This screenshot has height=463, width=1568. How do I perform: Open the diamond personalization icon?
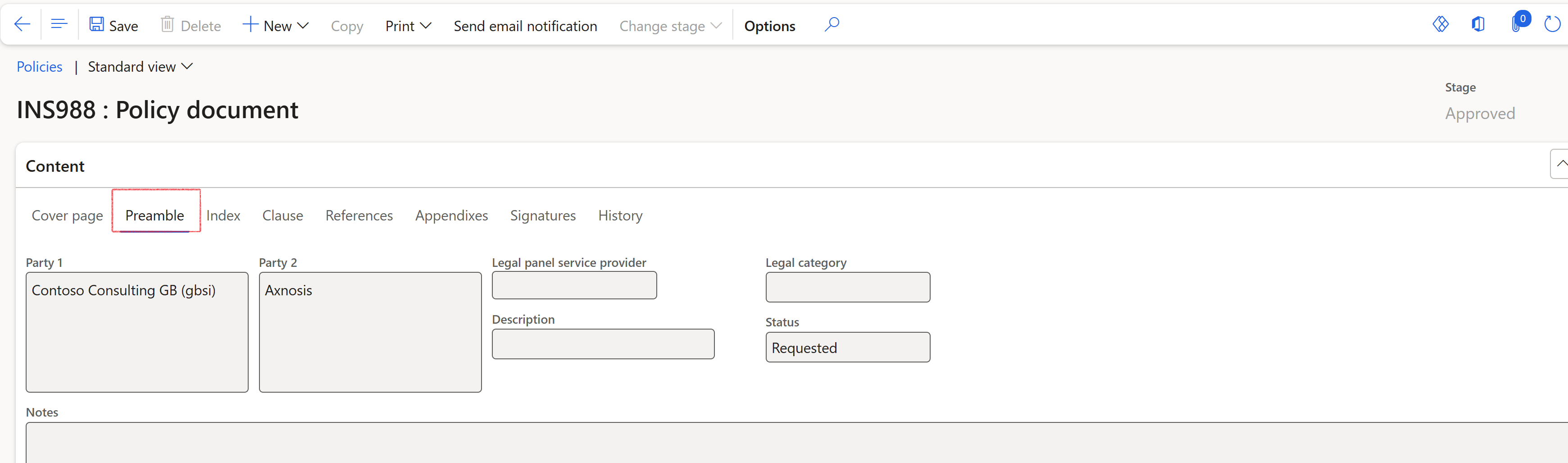tap(1440, 24)
